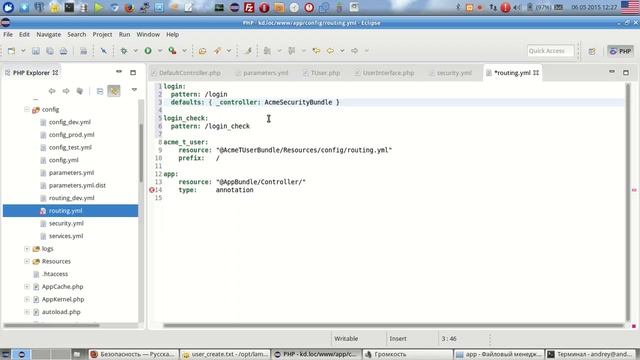Click Collapse All in PHP Explorer
This screenshot has height=360, width=640.
click(x=100, y=91)
